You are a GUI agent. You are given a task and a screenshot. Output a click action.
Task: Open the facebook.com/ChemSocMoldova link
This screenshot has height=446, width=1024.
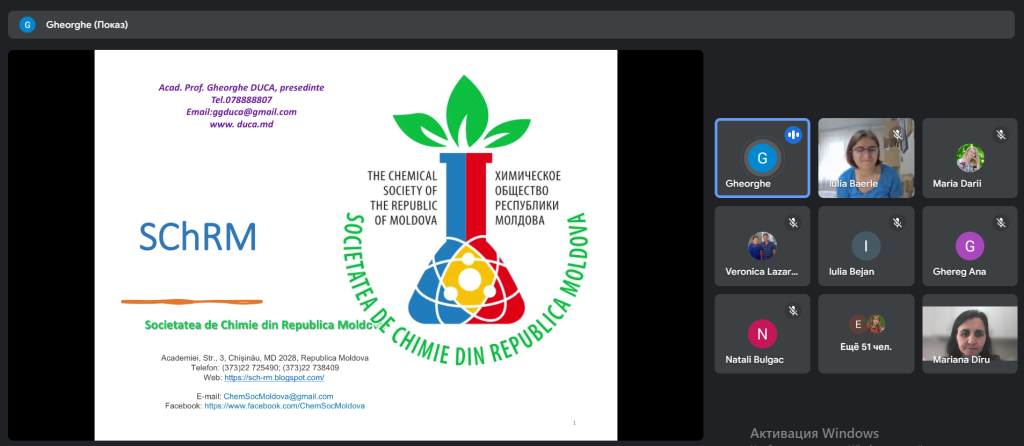284,406
